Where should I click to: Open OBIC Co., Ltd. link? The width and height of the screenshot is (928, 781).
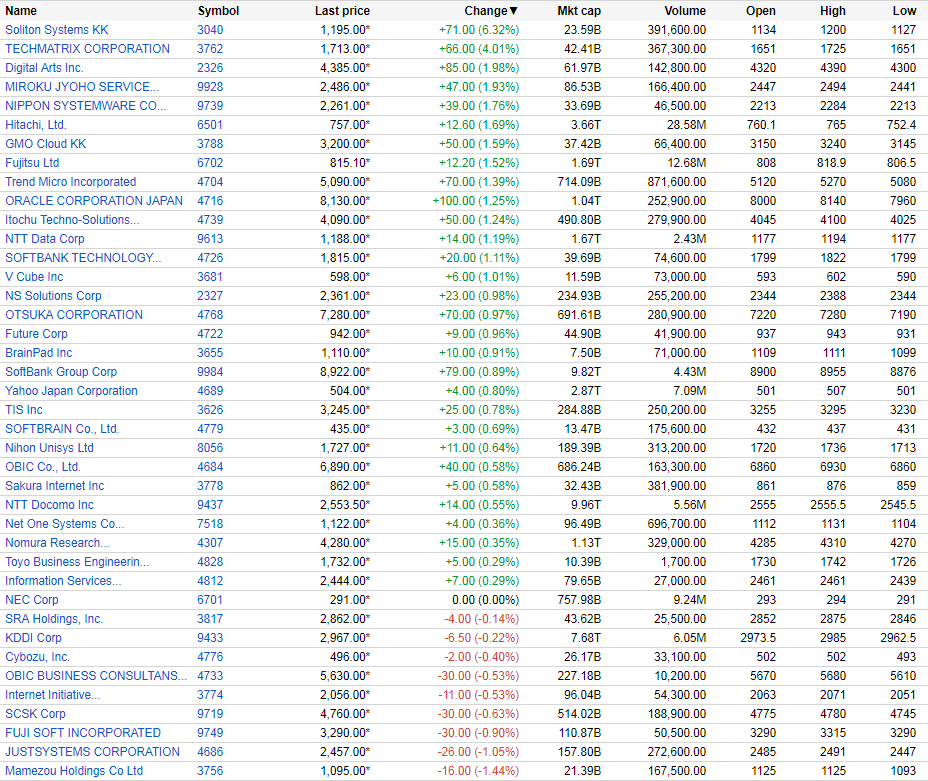[43, 466]
